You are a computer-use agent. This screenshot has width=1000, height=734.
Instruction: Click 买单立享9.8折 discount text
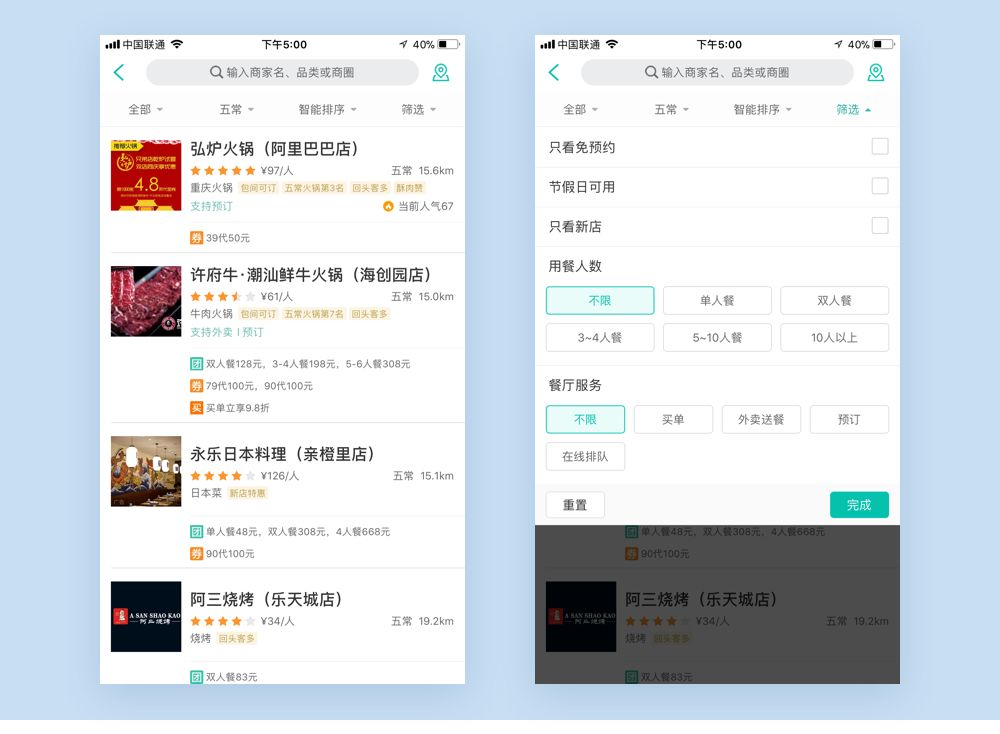(x=237, y=408)
